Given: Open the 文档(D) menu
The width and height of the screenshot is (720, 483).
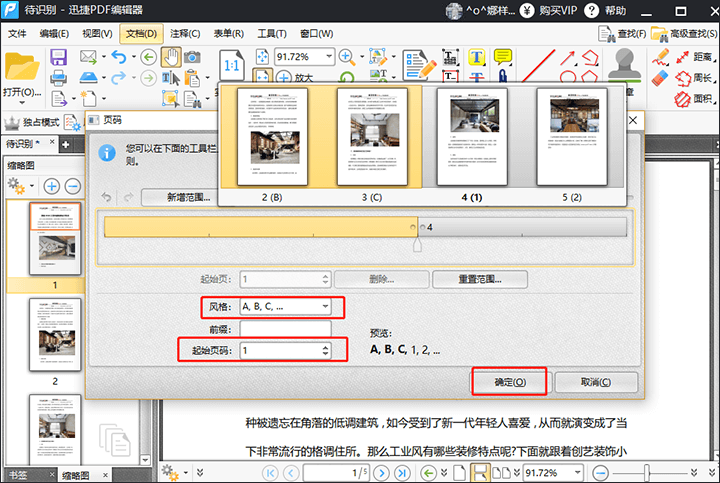Looking at the screenshot, I should (x=142, y=33).
